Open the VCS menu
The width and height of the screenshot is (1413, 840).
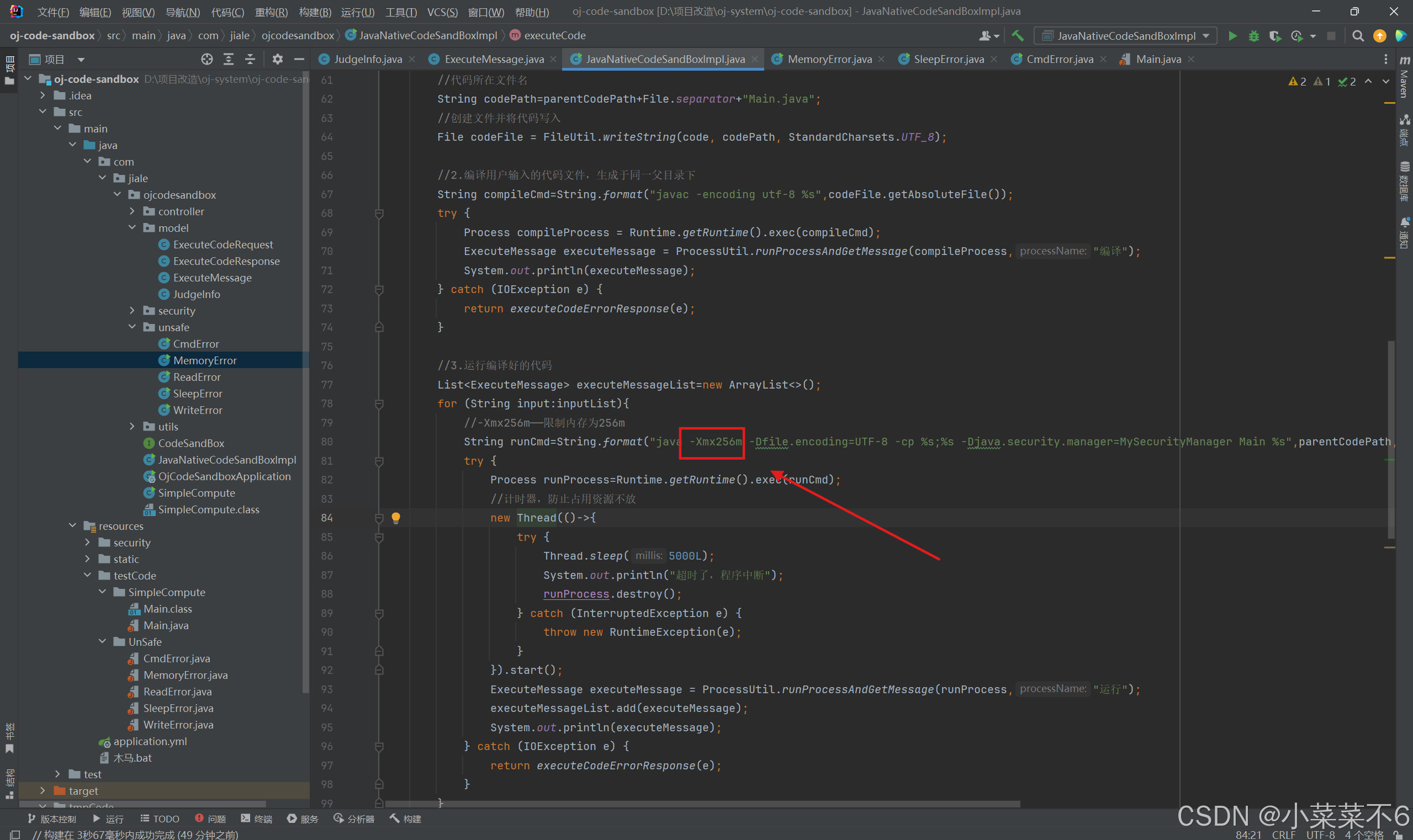[442, 12]
